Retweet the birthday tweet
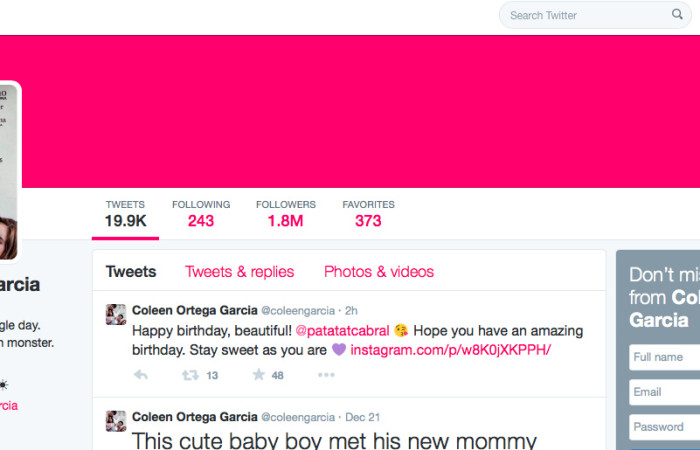Screen dimensions: 700x450 click(x=190, y=375)
